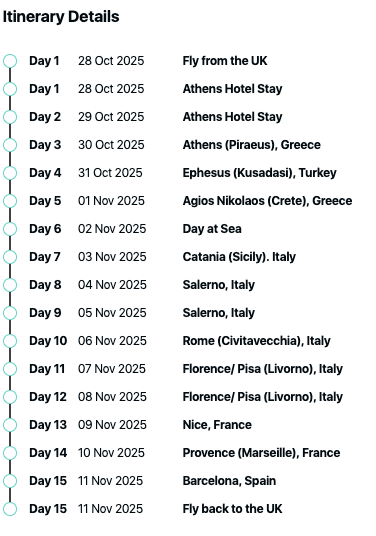Viewport: 376px width, 536px height.
Task: Select the Day at Sea entry
Action: 212,229
